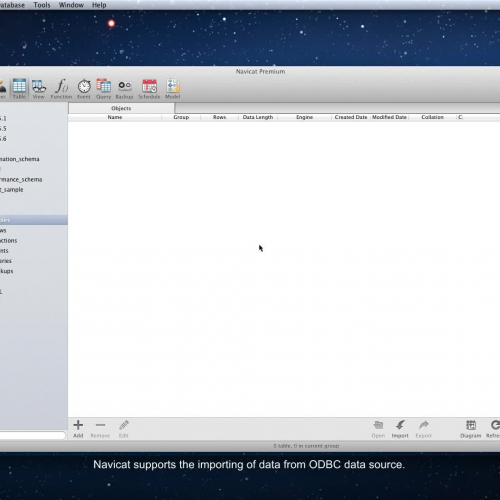Select the Backup toolbar icon
500x500 pixels.
click(124, 89)
